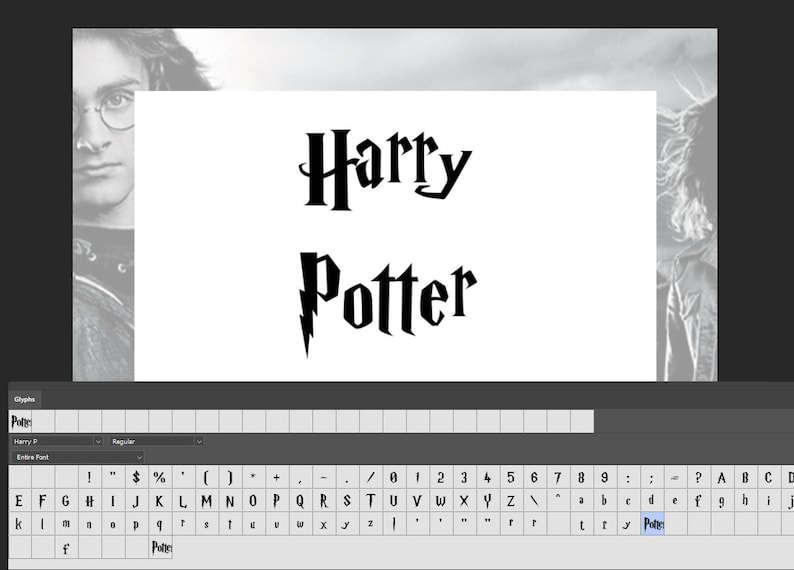Select the uppercase K glyph
Viewport: 794px width, 570px height.
pos(160,501)
